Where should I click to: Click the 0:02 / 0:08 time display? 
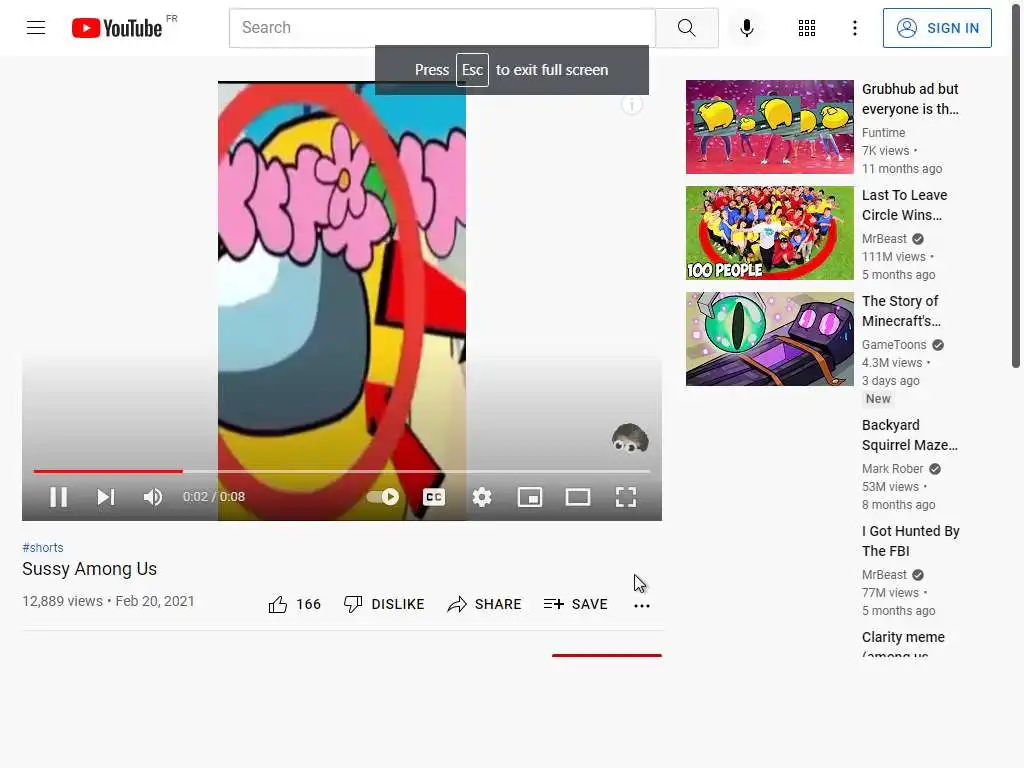click(214, 497)
